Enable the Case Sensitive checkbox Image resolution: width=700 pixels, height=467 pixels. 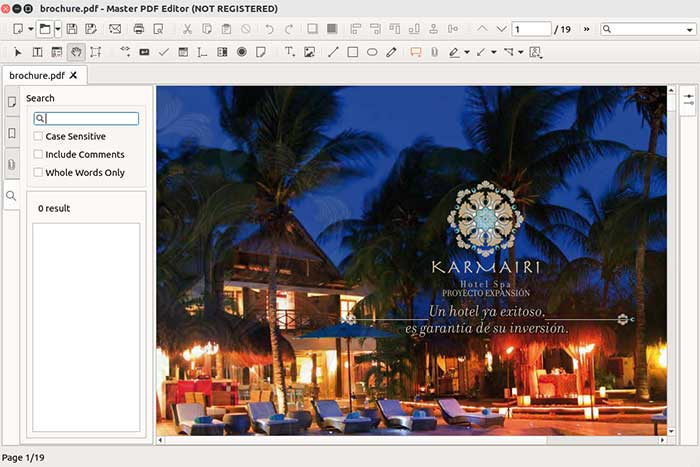click(38, 136)
